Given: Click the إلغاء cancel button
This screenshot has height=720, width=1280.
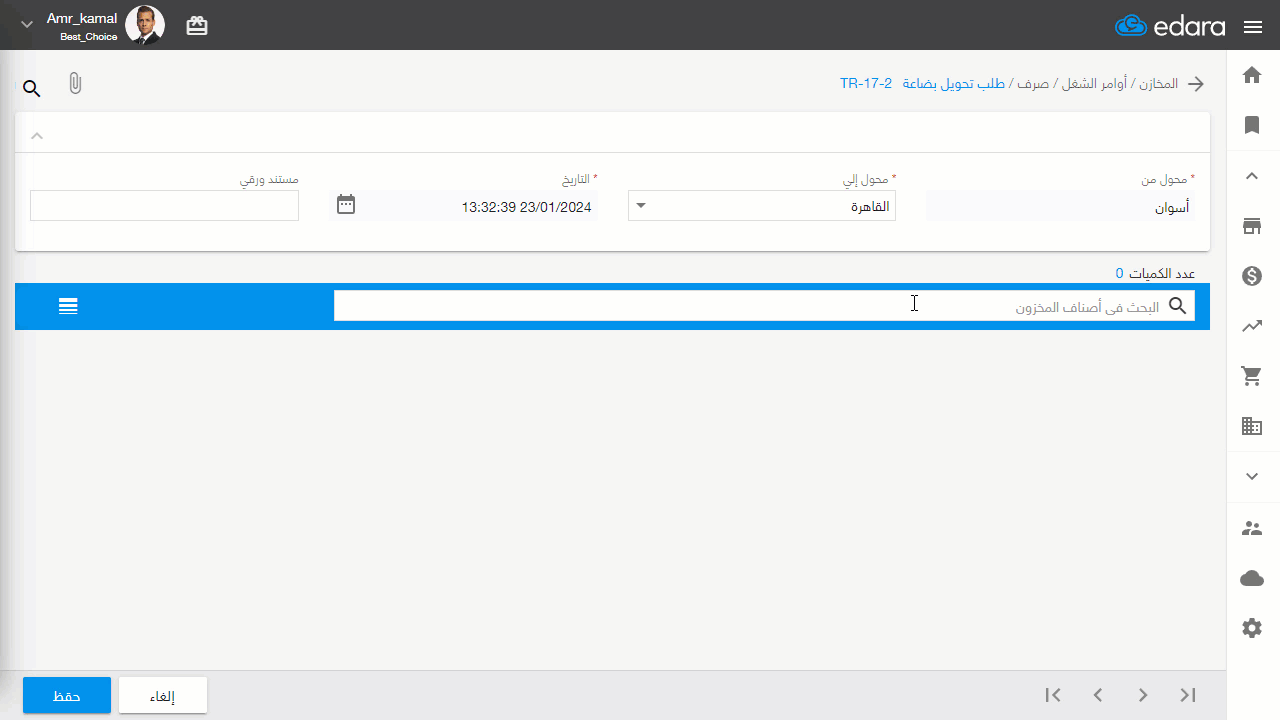Looking at the screenshot, I should [163, 695].
